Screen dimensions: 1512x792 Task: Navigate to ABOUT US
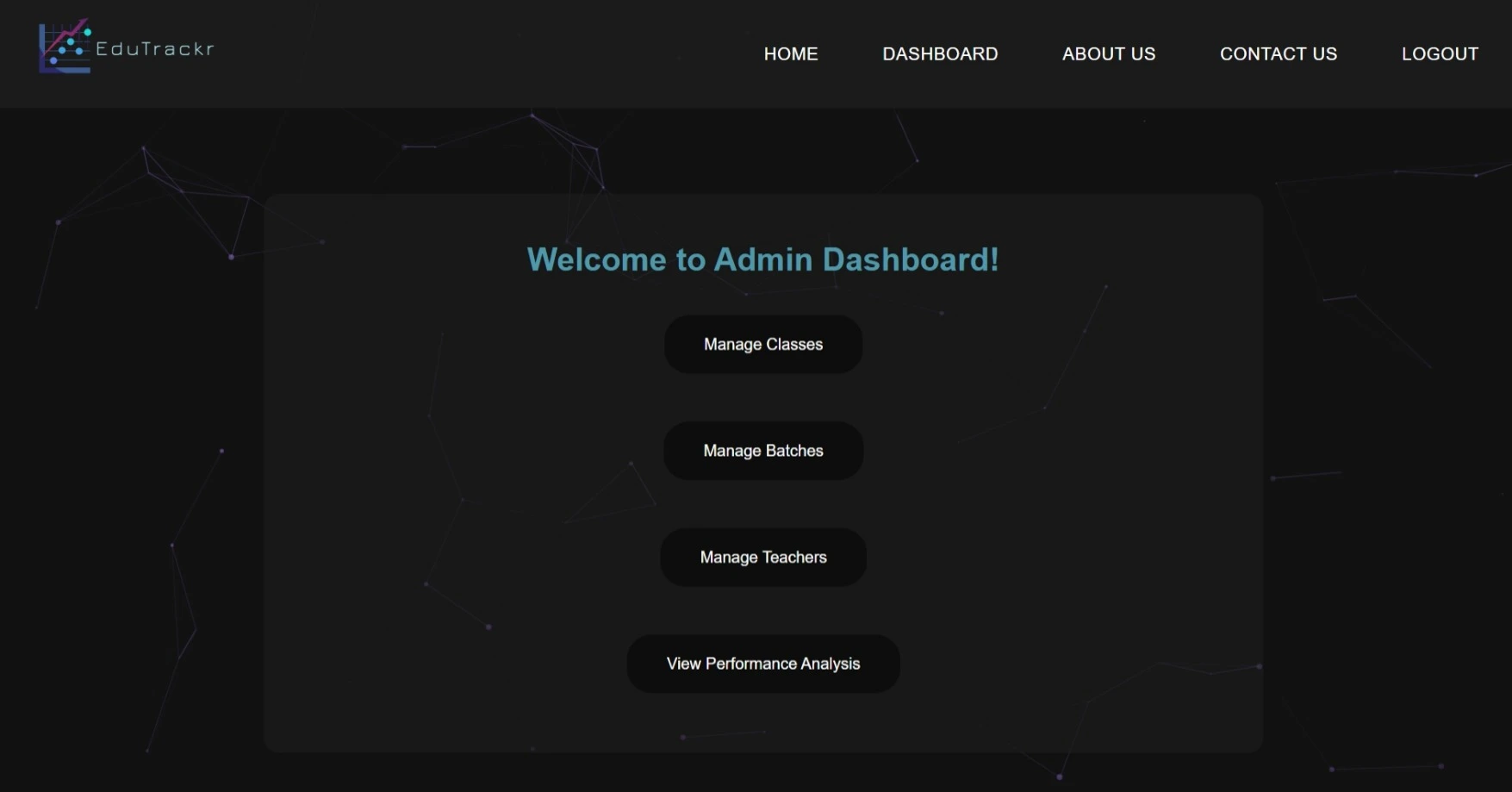(x=1108, y=53)
